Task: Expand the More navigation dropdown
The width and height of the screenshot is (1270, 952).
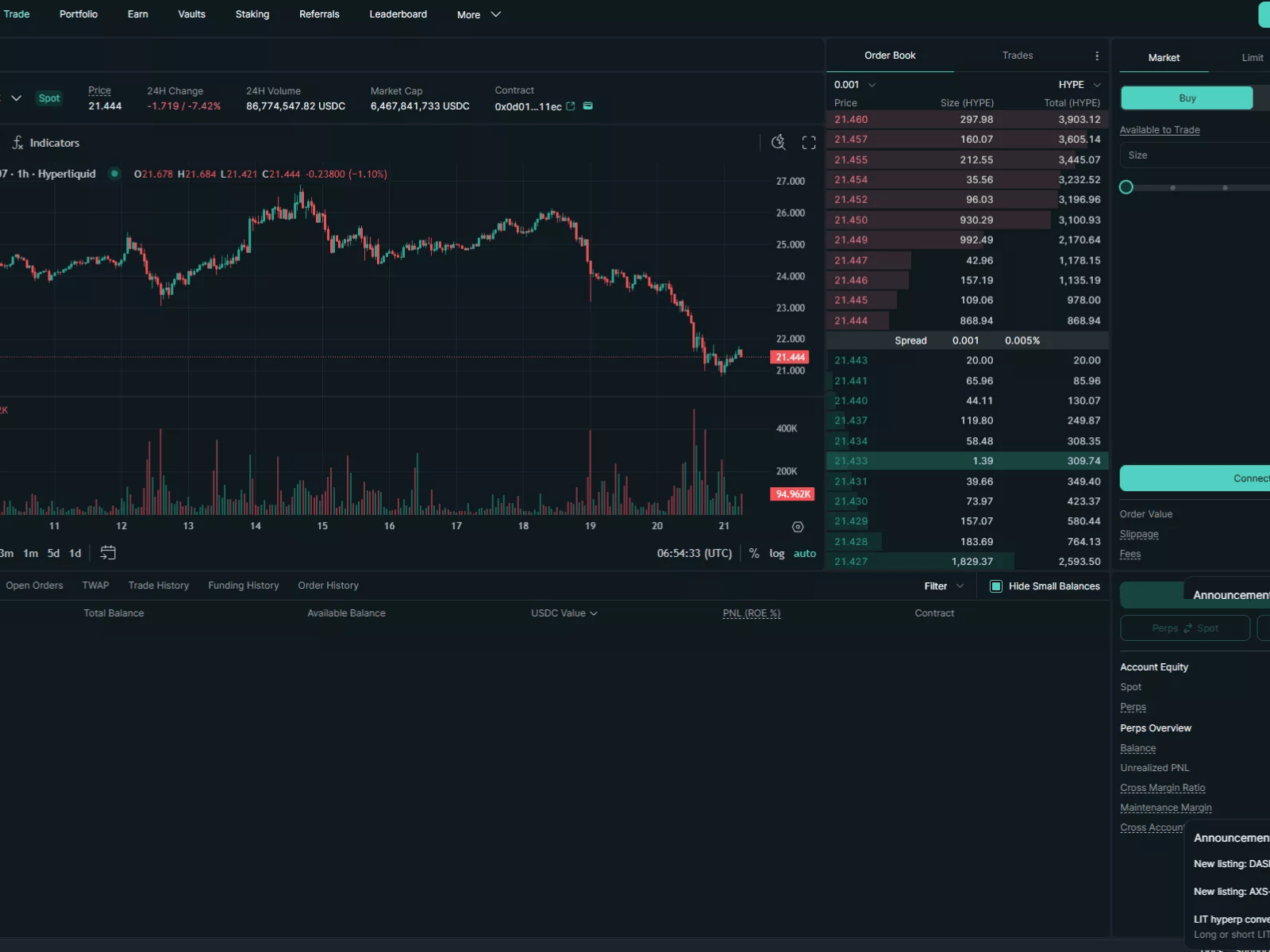Action: pyautogui.click(x=479, y=14)
